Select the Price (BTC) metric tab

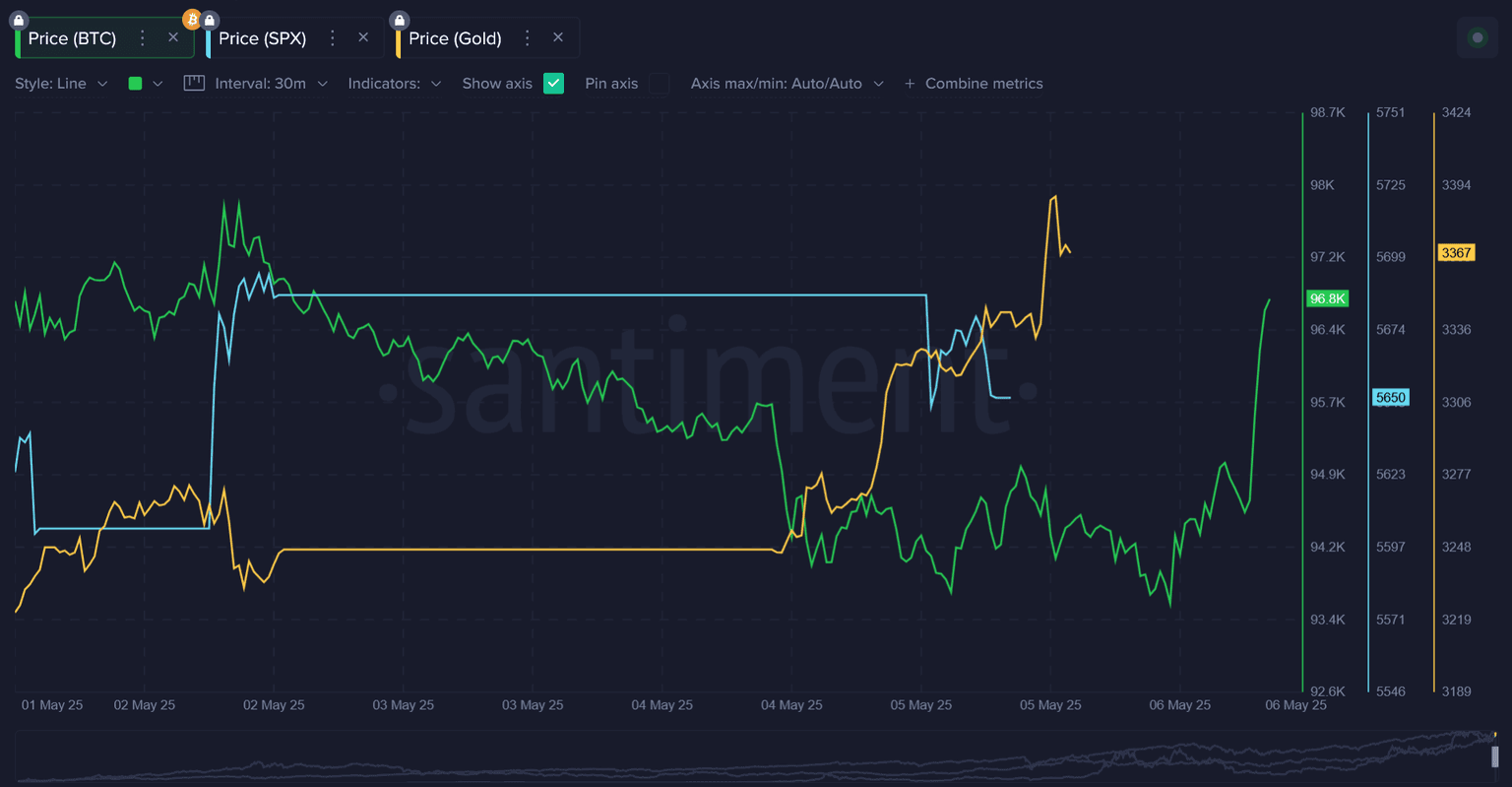click(72, 38)
